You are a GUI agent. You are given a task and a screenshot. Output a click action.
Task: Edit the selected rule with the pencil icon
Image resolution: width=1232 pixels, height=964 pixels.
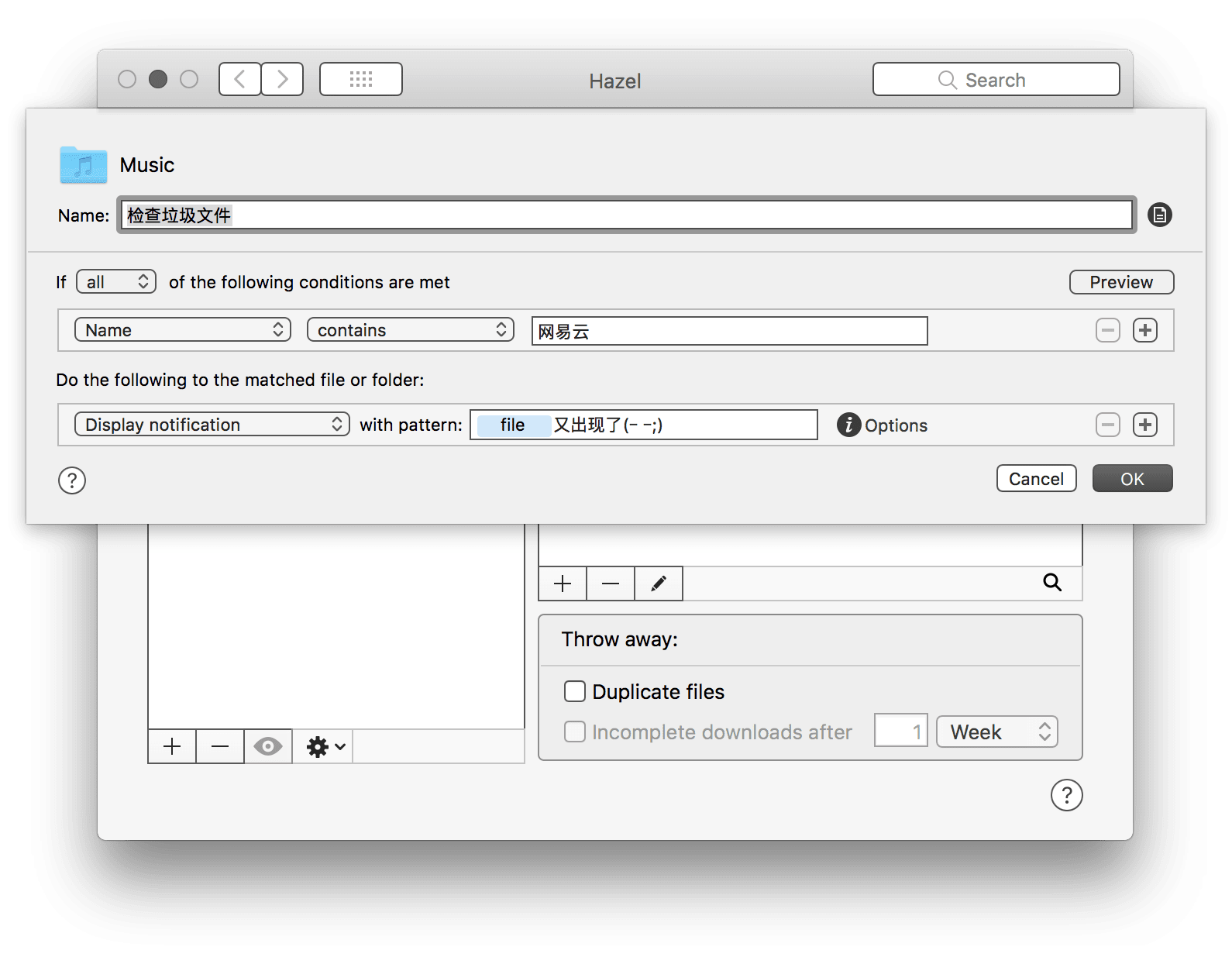click(x=659, y=584)
